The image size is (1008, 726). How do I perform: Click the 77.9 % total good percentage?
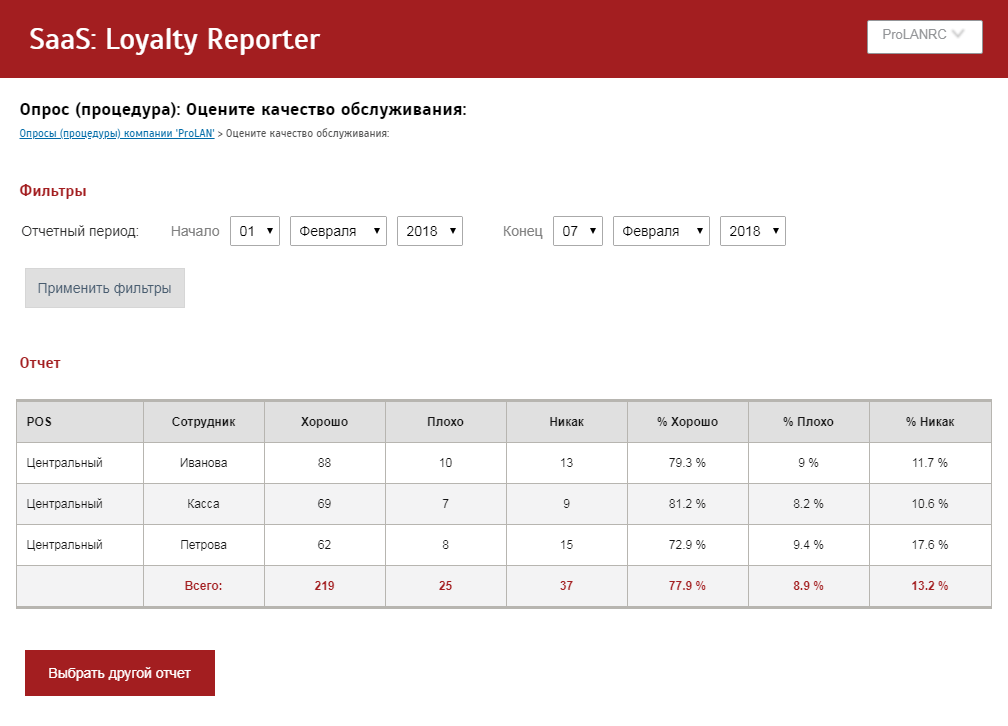click(x=688, y=586)
